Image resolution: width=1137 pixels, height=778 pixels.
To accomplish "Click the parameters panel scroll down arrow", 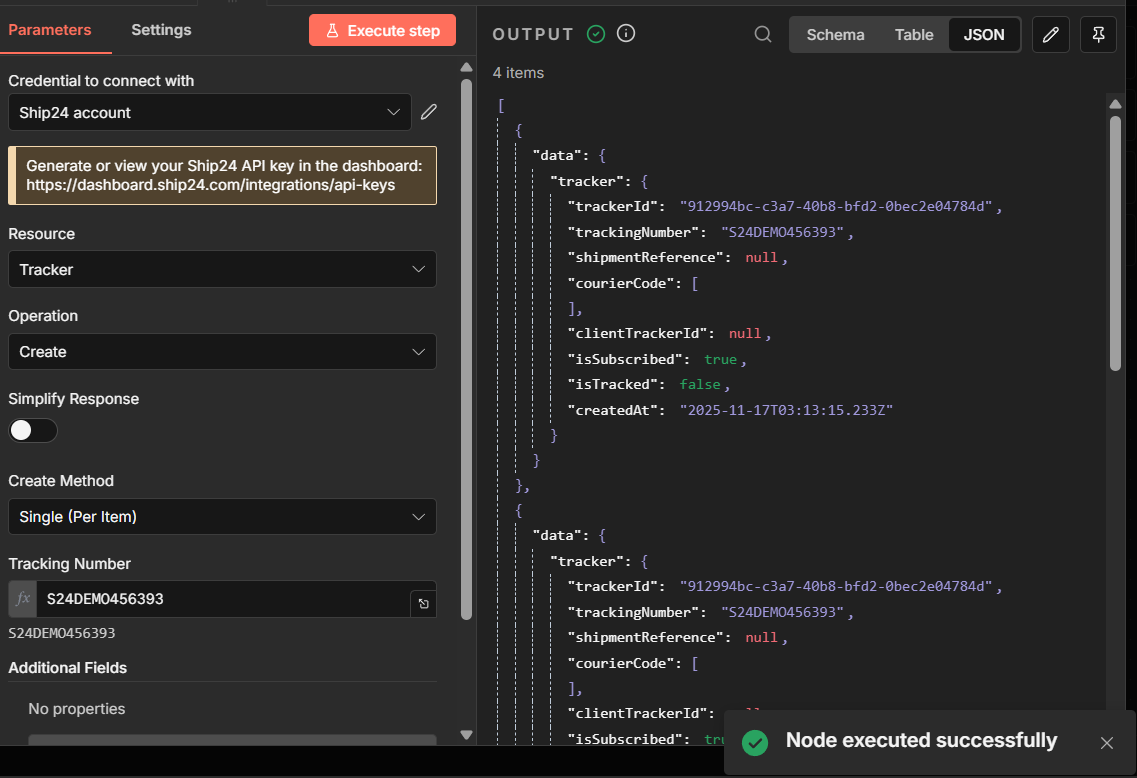I will pos(466,734).
